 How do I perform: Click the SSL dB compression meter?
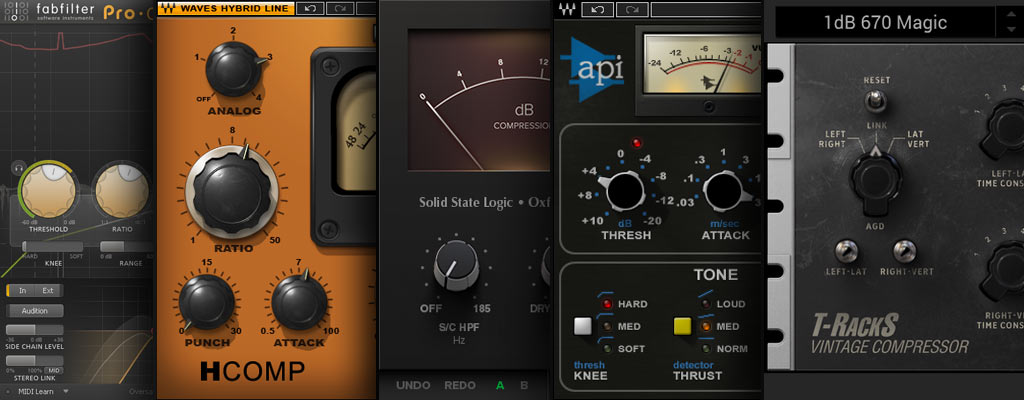tap(480, 99)
